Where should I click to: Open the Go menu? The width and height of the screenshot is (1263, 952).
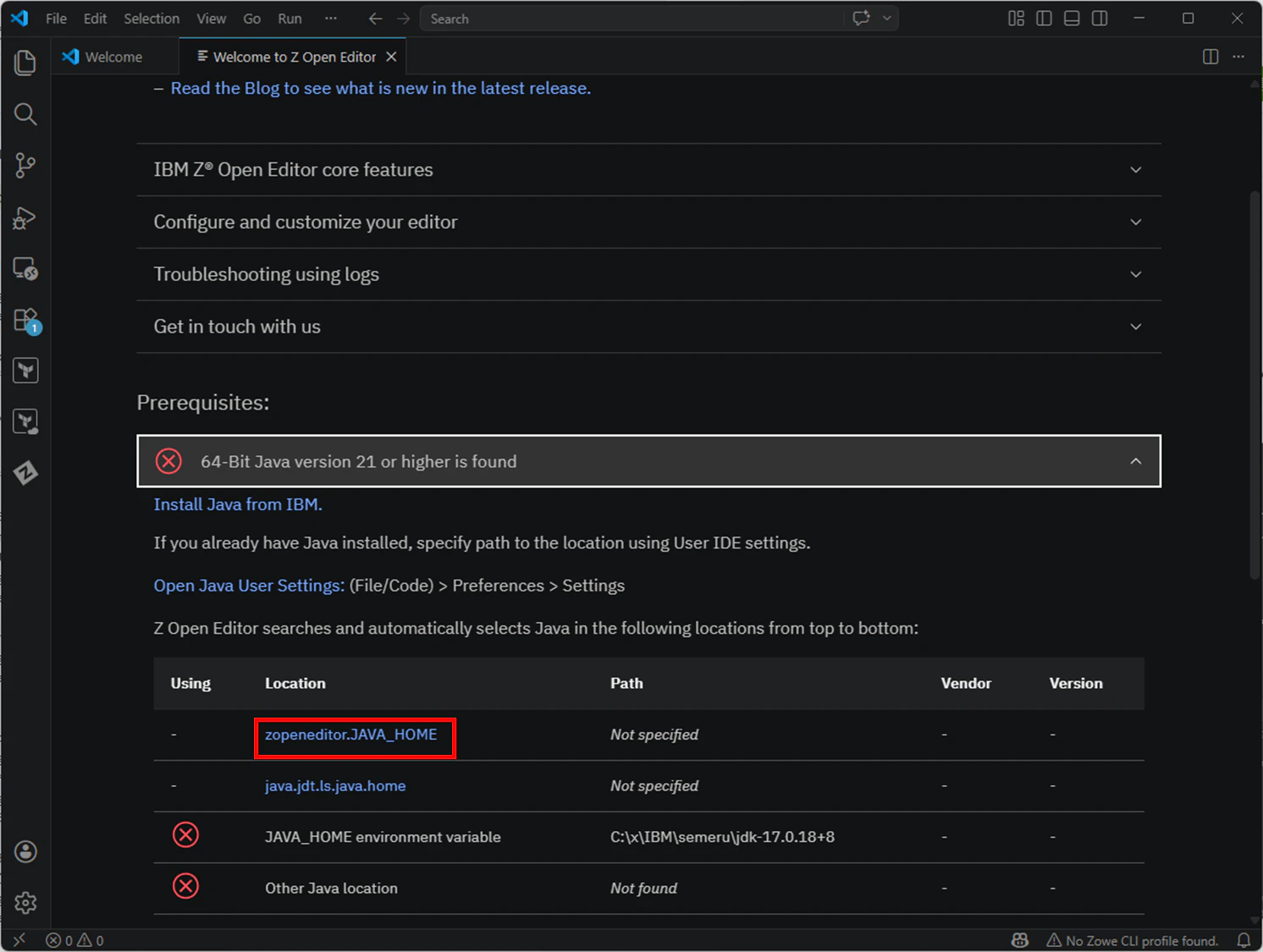pyautogui.click(x=251, y=19)
